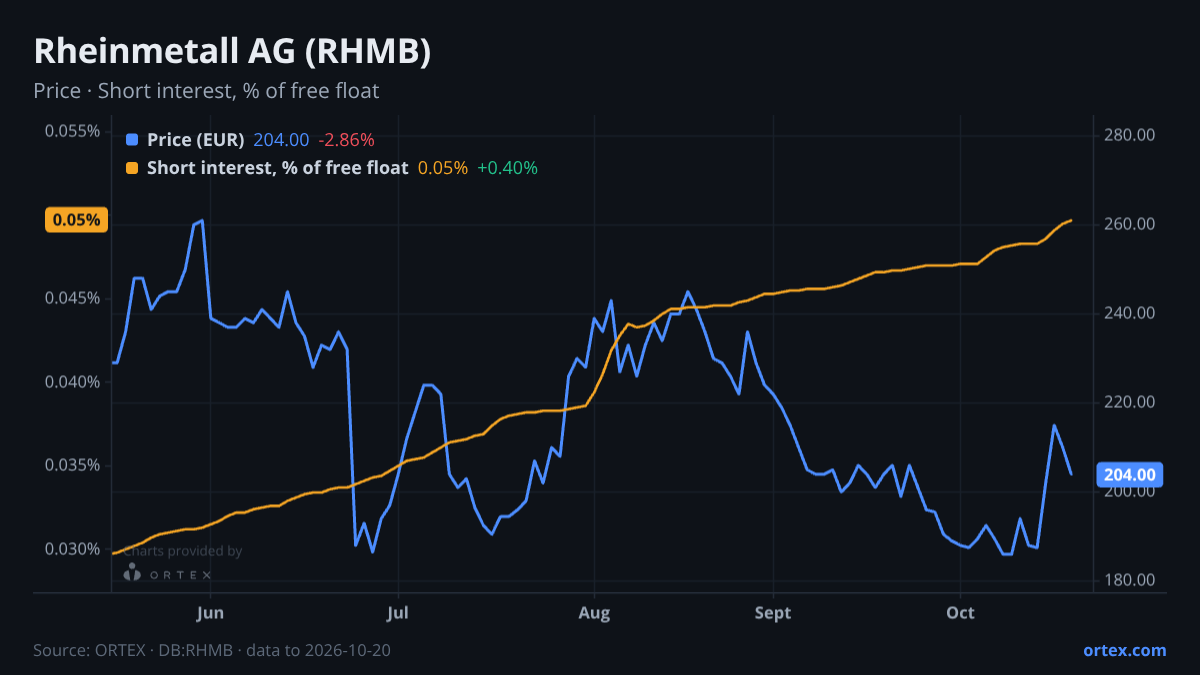Click the Rheinmetall AG (RHMB) chart title

click(x=232, y=52)
